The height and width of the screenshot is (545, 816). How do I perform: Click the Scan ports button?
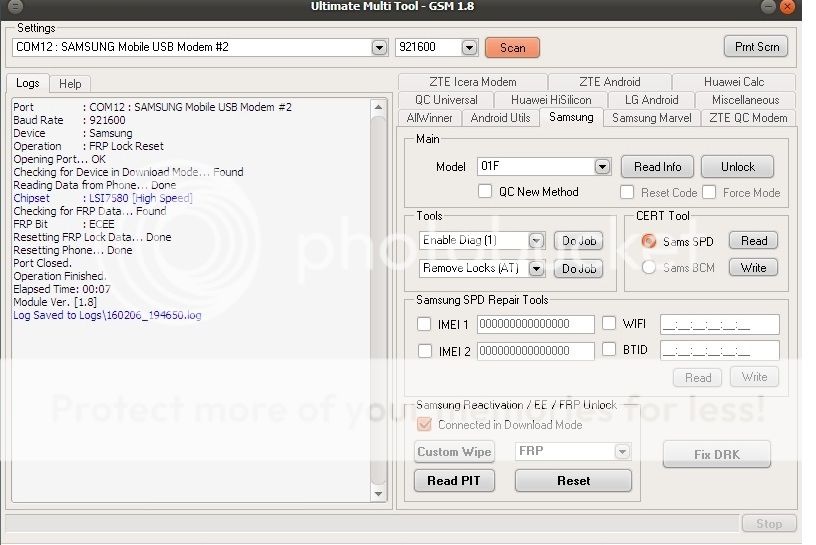pyautogui.click(x=512, y=47)
